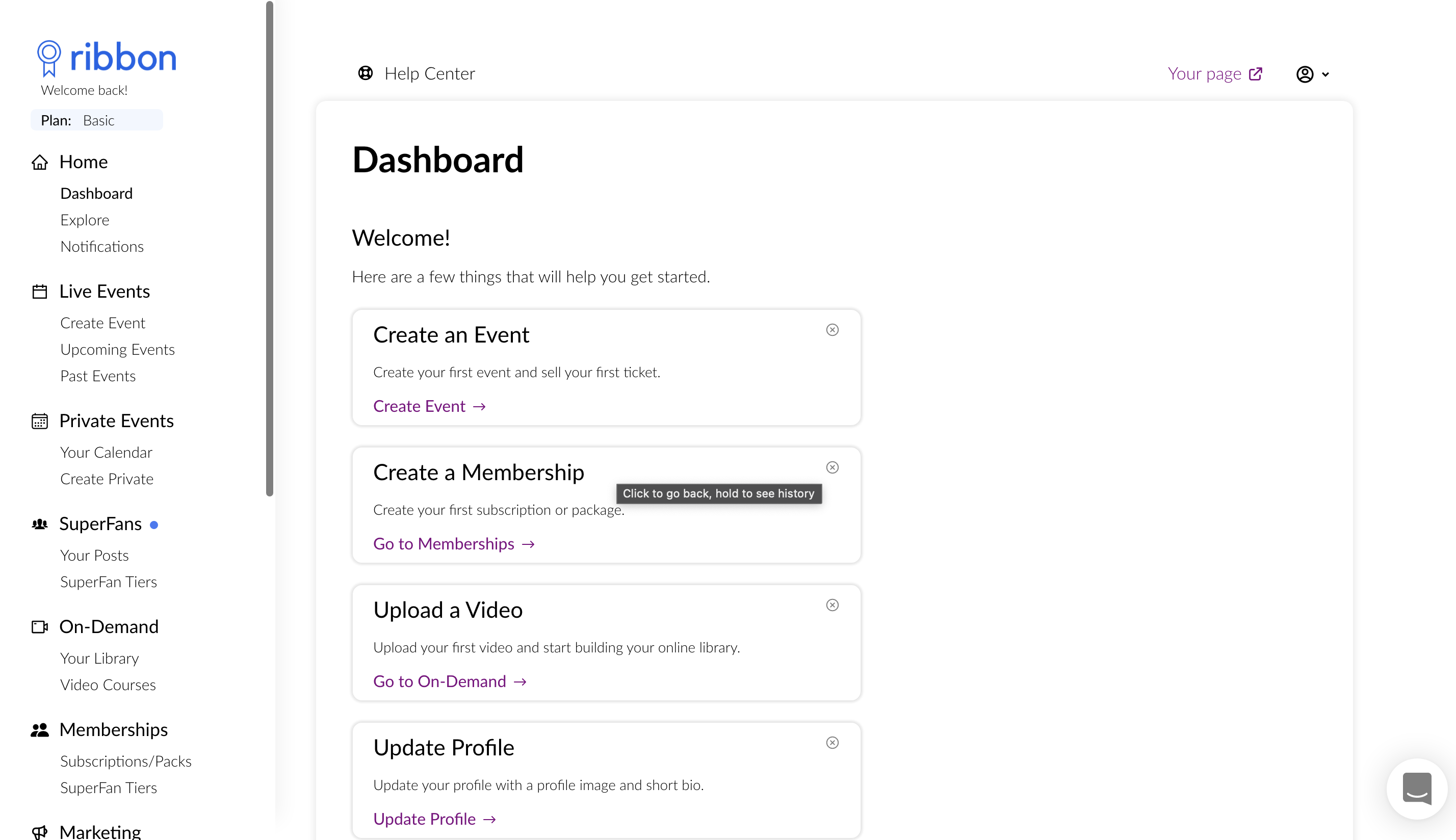This screenshot has width=1456, height=840.
Task: Dismiss the Update Profile card
Action: pyautogui.click(x=833, y=743)
